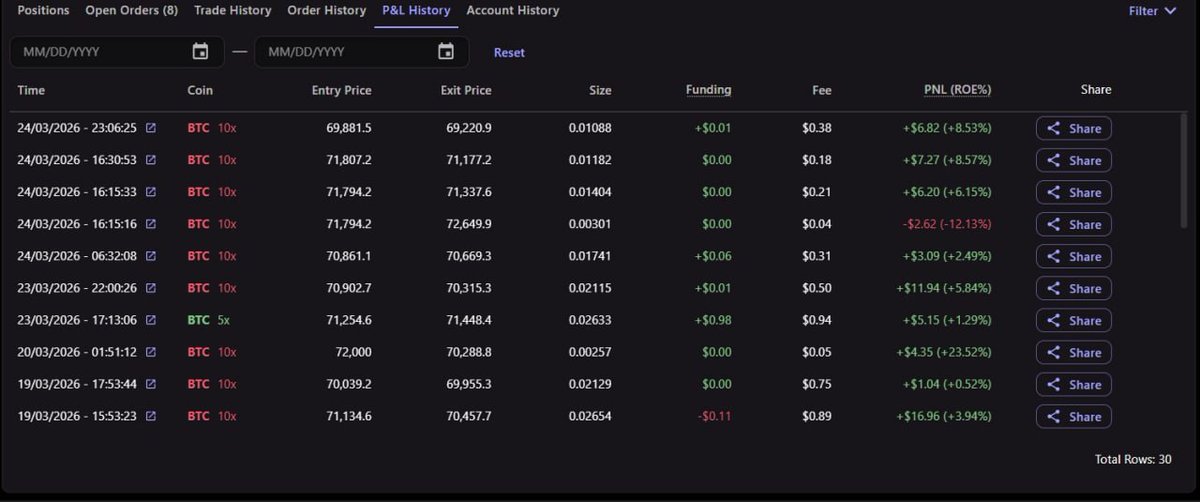Screen dimensions: 1200x502
Task: Select the green BTC 5x coin entry
Action: (209, 320)
